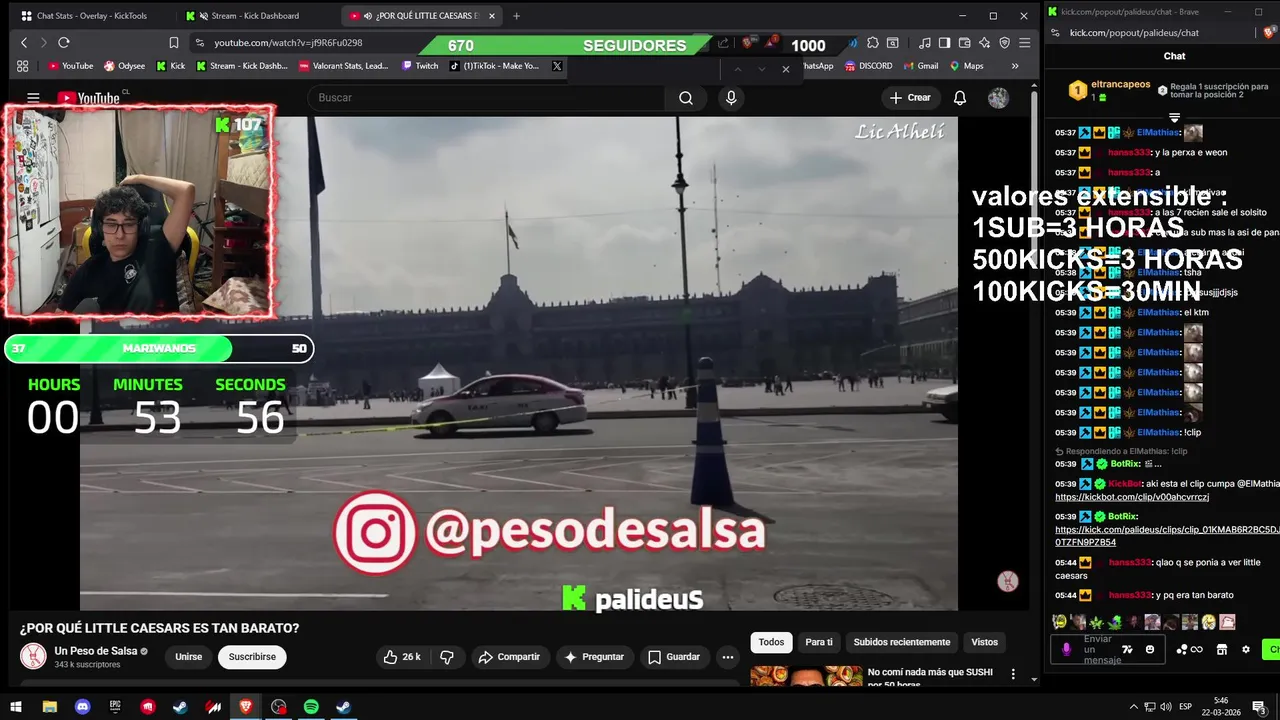
Task: Close the find bar with X
Action: pyautogui.click(x=786, y=69)
